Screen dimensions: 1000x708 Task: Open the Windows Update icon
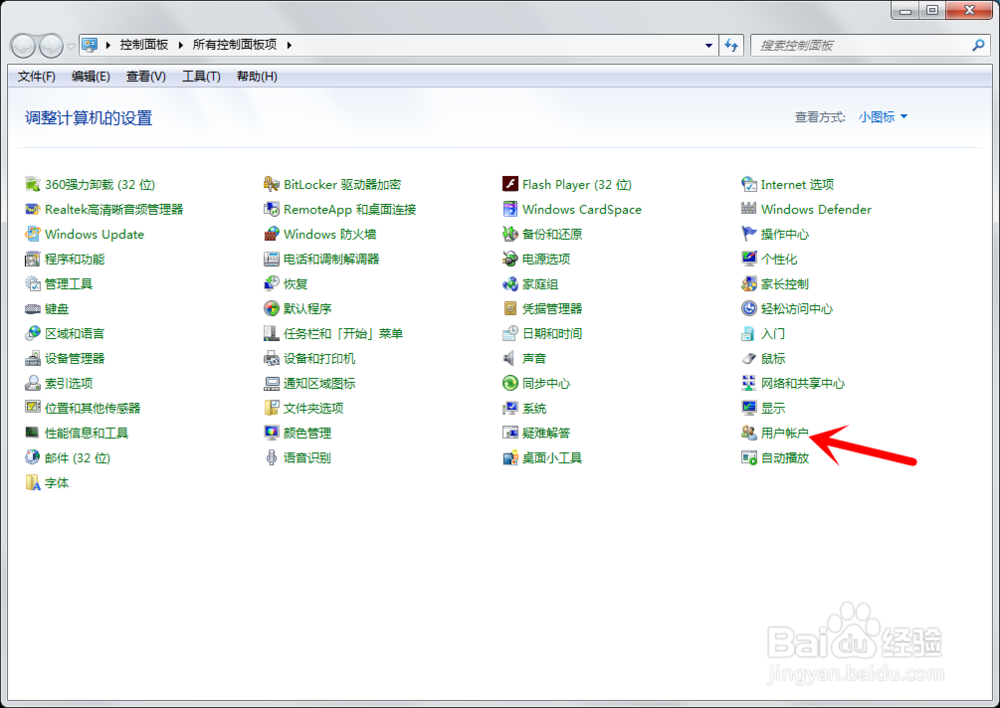click(33, 234)
